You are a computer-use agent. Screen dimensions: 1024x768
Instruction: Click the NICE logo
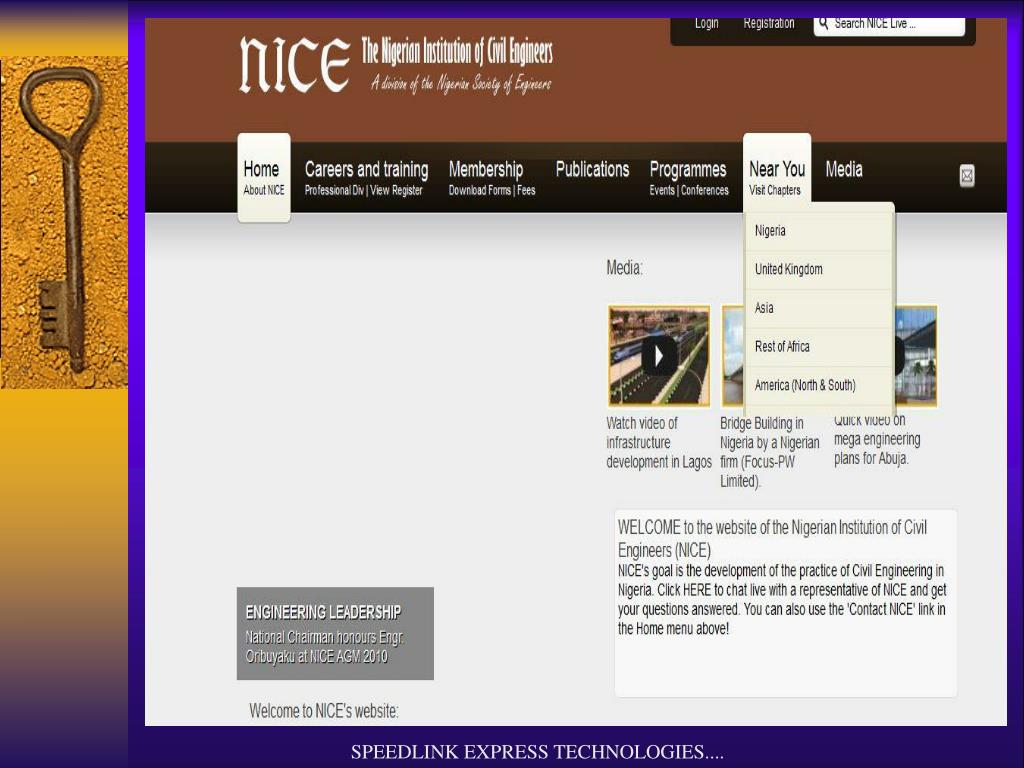tap(295, 65)
